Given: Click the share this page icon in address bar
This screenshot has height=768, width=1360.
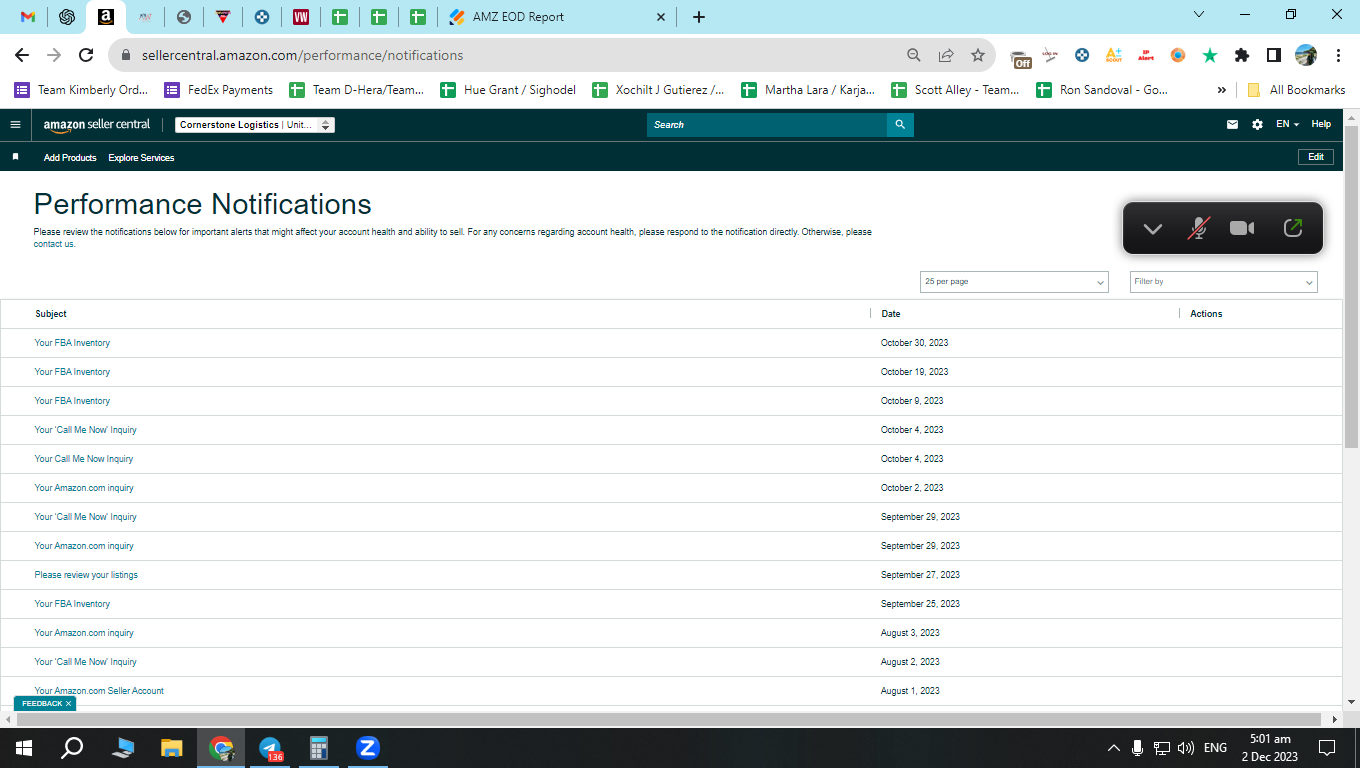Looking at the screenshot, I should pyautogui.click(x=946, y=55).
